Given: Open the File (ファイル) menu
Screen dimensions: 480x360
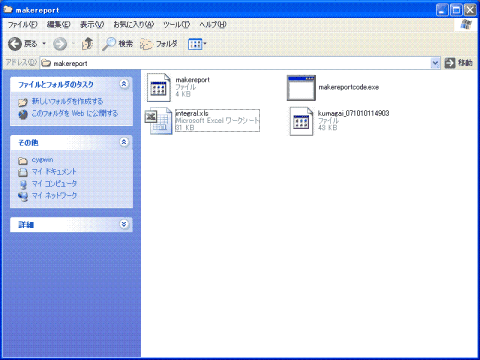Looking at the screenshot, I should point(22,24).
